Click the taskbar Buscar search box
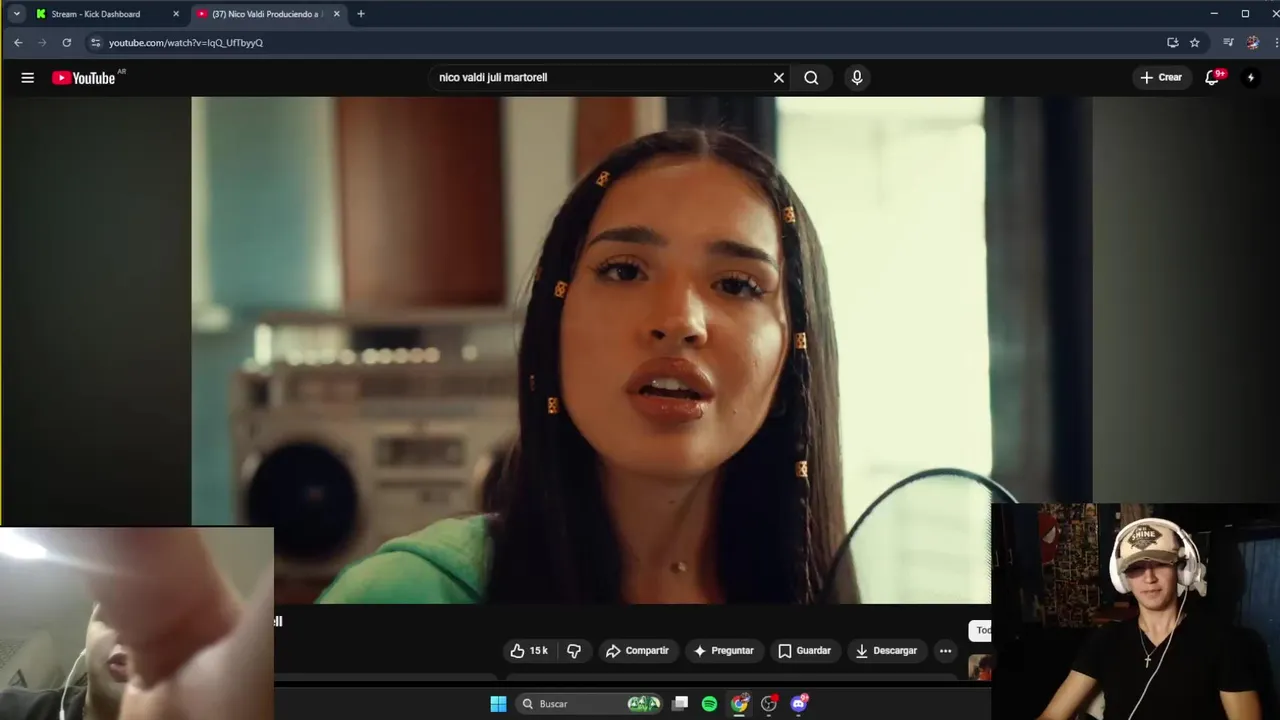The width and height of the screenshot is (1280, 720). (x=590, y=704)
